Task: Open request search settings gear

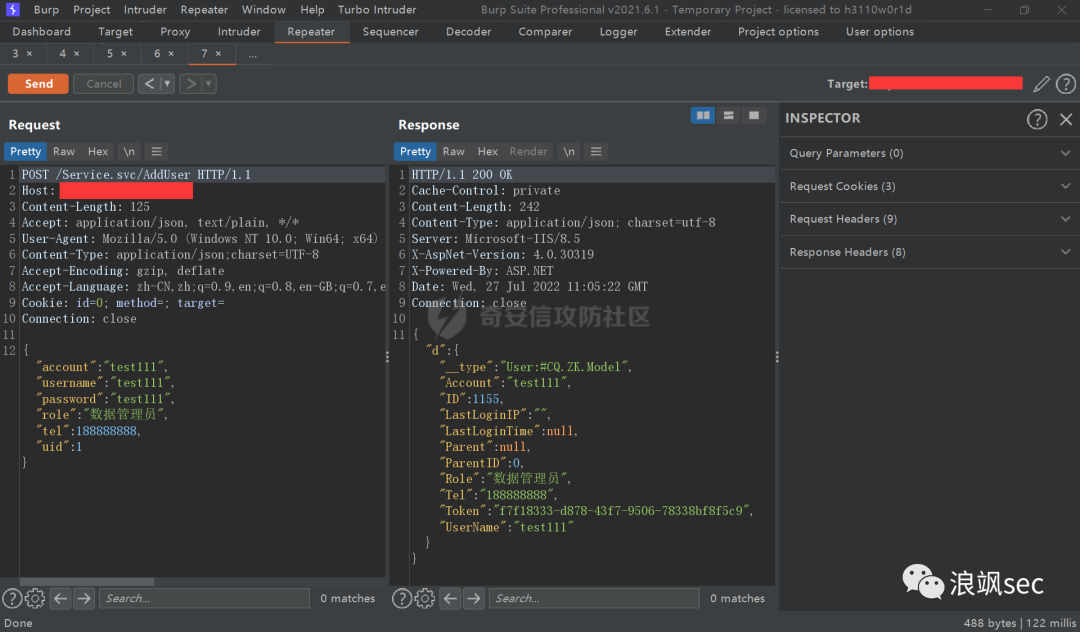Action: 35,598
